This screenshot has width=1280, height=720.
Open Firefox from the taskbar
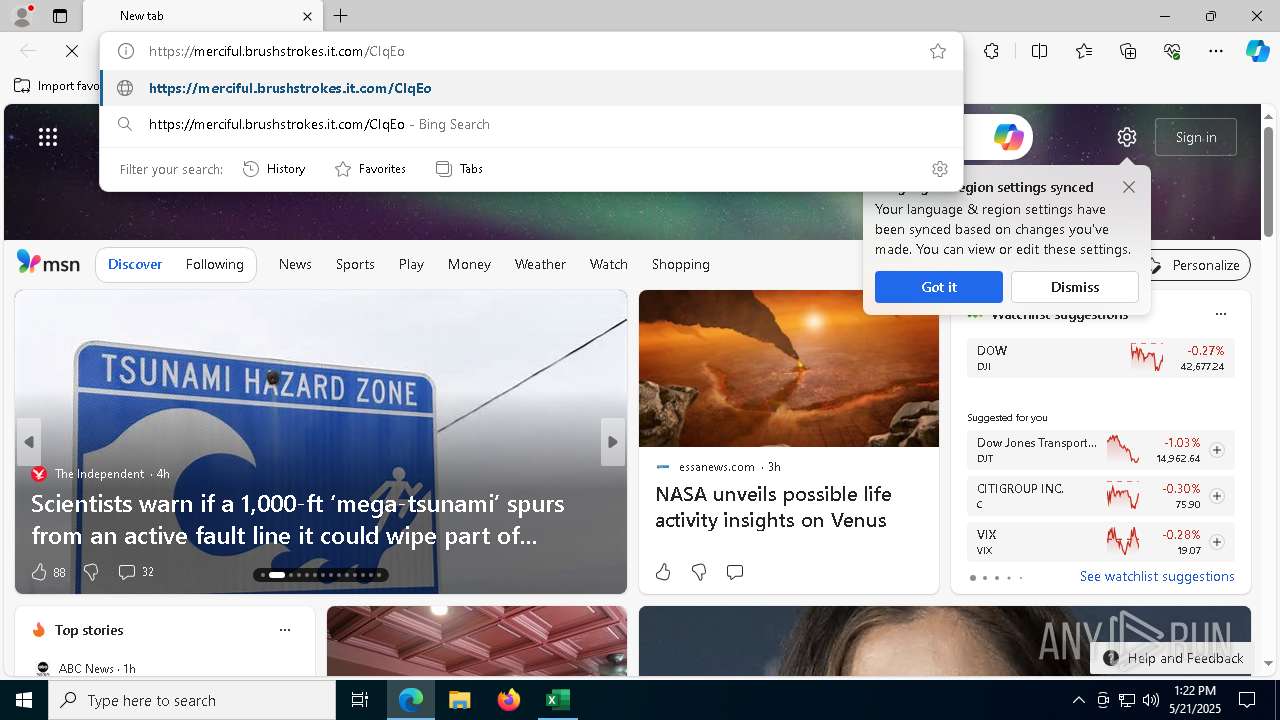click(509, 700)
